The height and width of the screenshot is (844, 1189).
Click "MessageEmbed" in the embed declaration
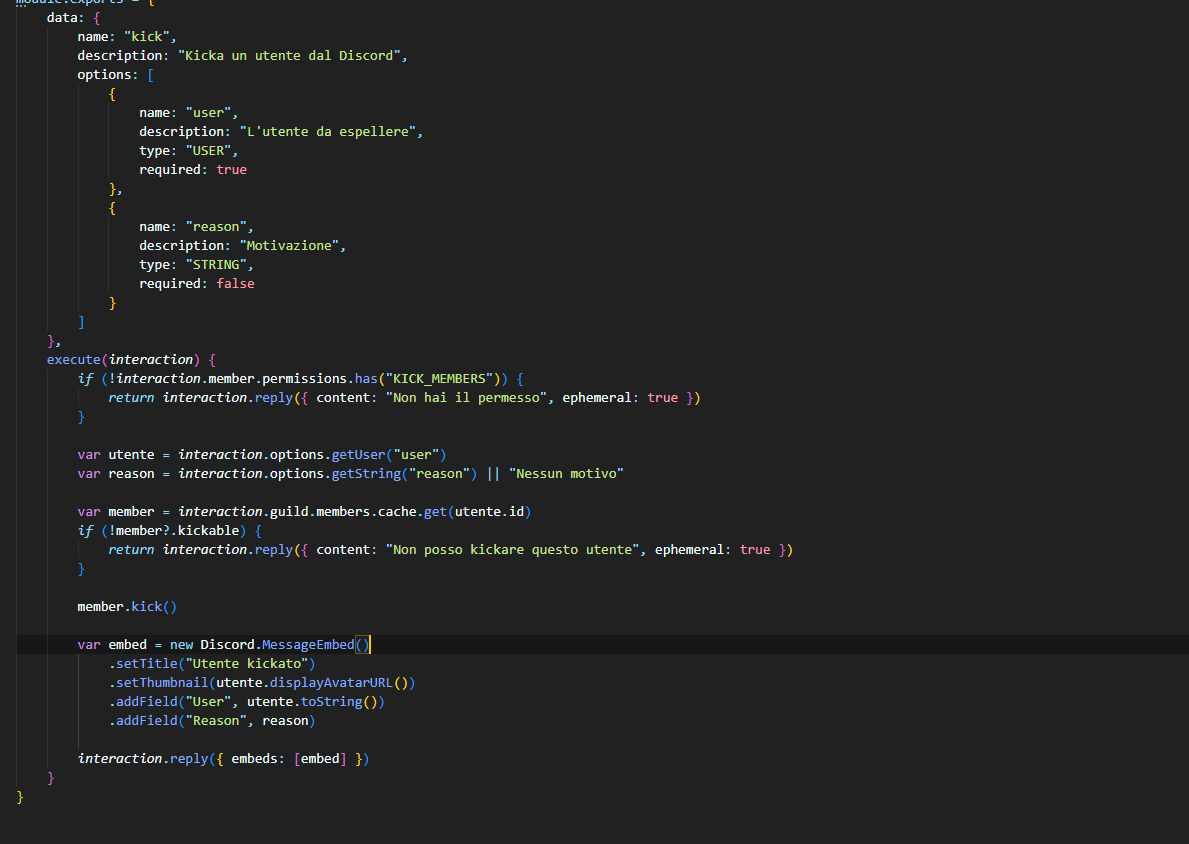(308, 644)
